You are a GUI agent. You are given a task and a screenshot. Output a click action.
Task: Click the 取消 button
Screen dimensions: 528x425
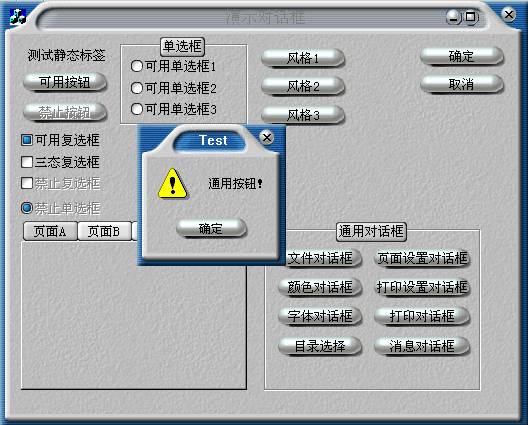[462, 84]
